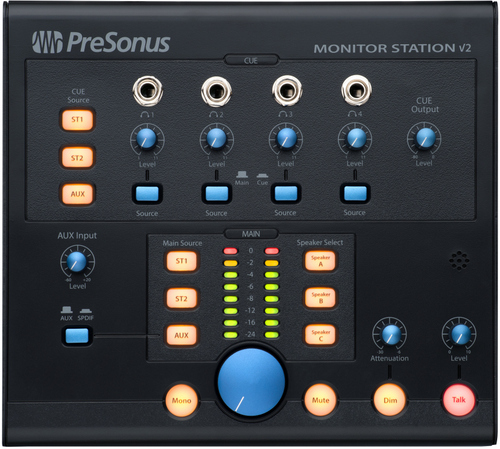Toggle the Mono button
Screen dimensions: 500x449
tap(182, 400)
